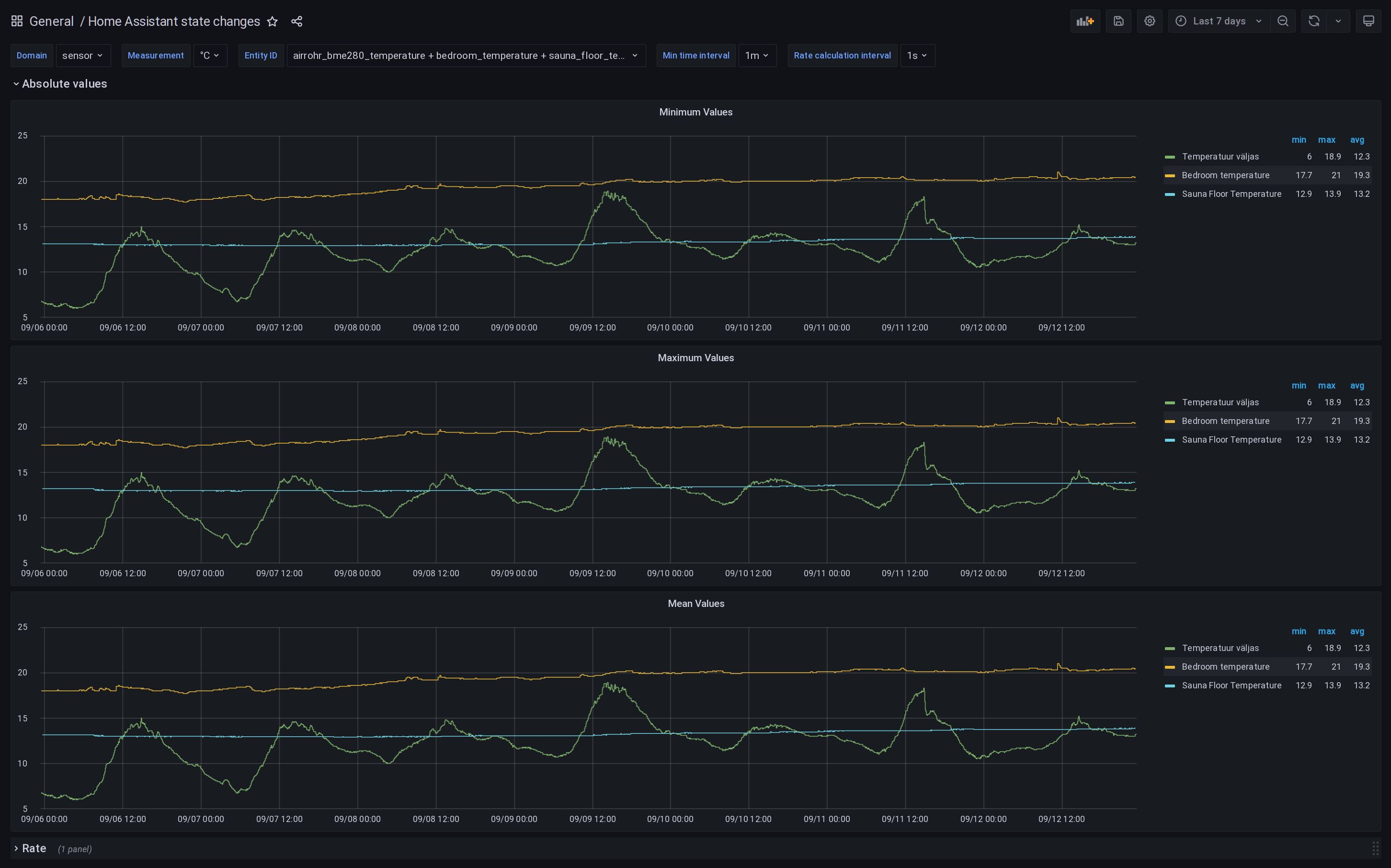Open the General folder link
1391x868 pixels.
pos(51,21)
